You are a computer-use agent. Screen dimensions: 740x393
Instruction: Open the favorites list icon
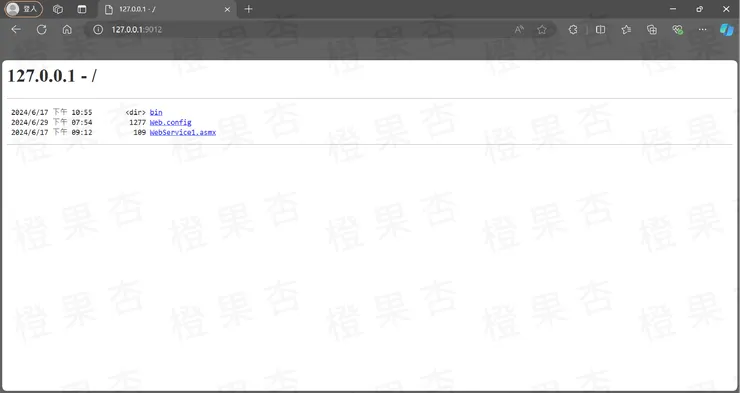click(x=626, y=30)
